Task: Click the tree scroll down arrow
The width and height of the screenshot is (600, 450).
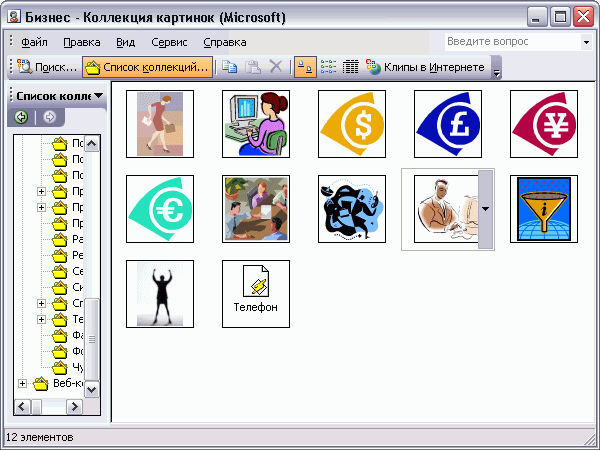Action: pos(92,390)
